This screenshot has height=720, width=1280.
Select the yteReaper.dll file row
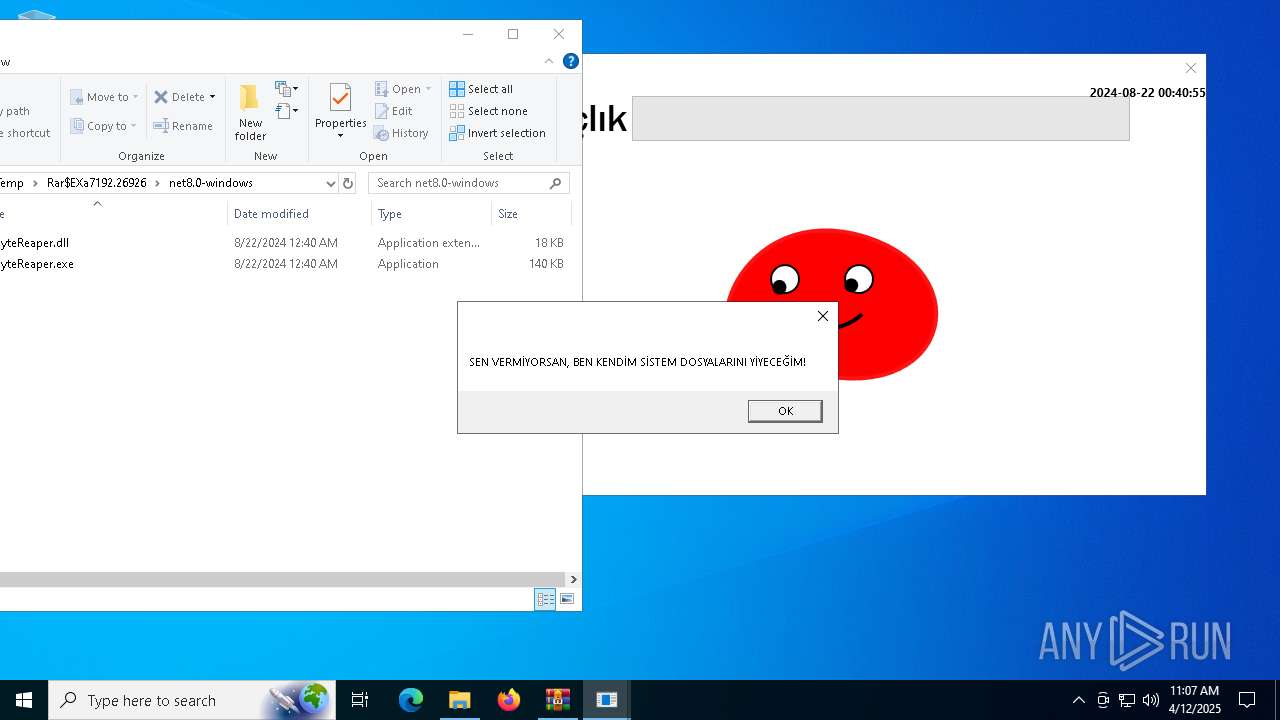[x=285, y=243]
